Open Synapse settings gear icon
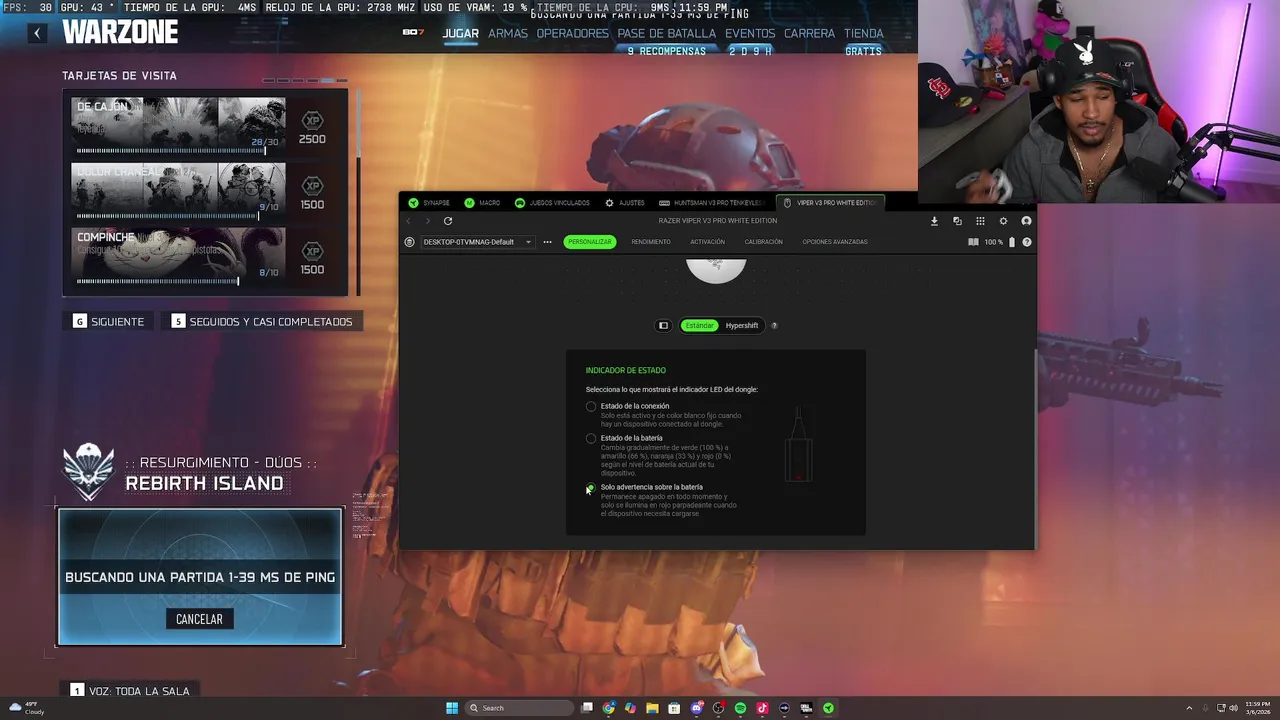 [1003, 221]
